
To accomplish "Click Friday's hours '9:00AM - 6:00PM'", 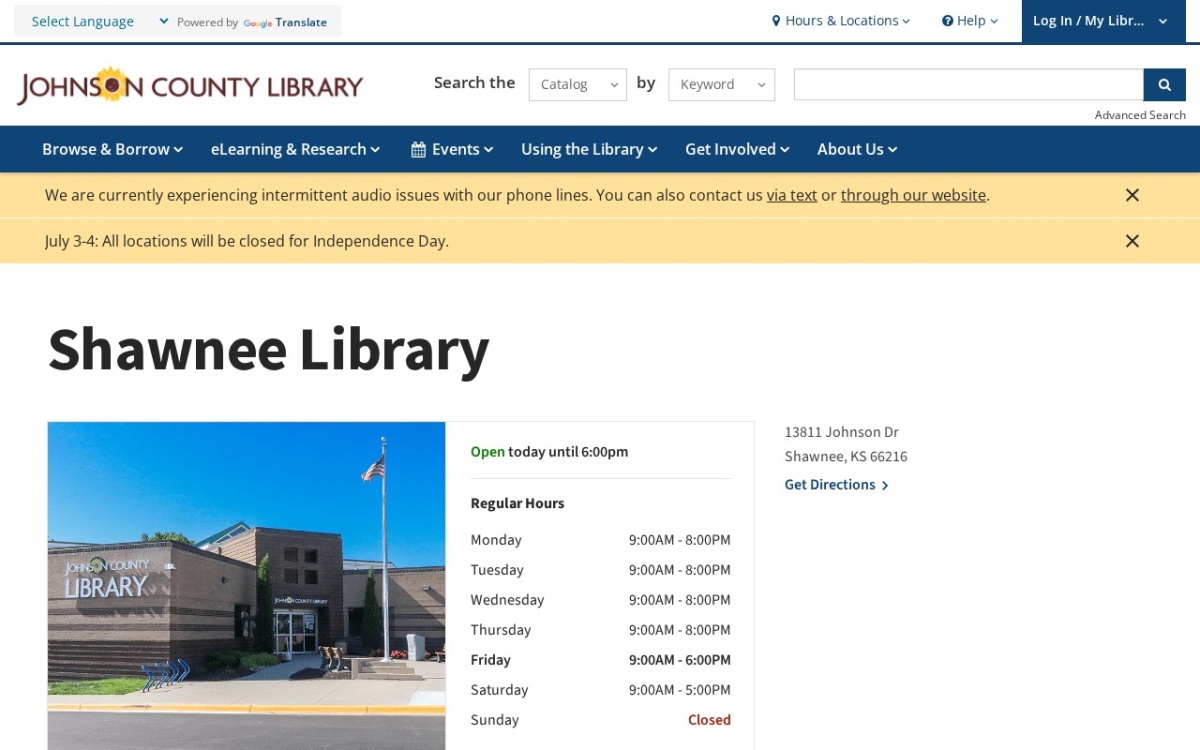I will click(x=680, y=660).
